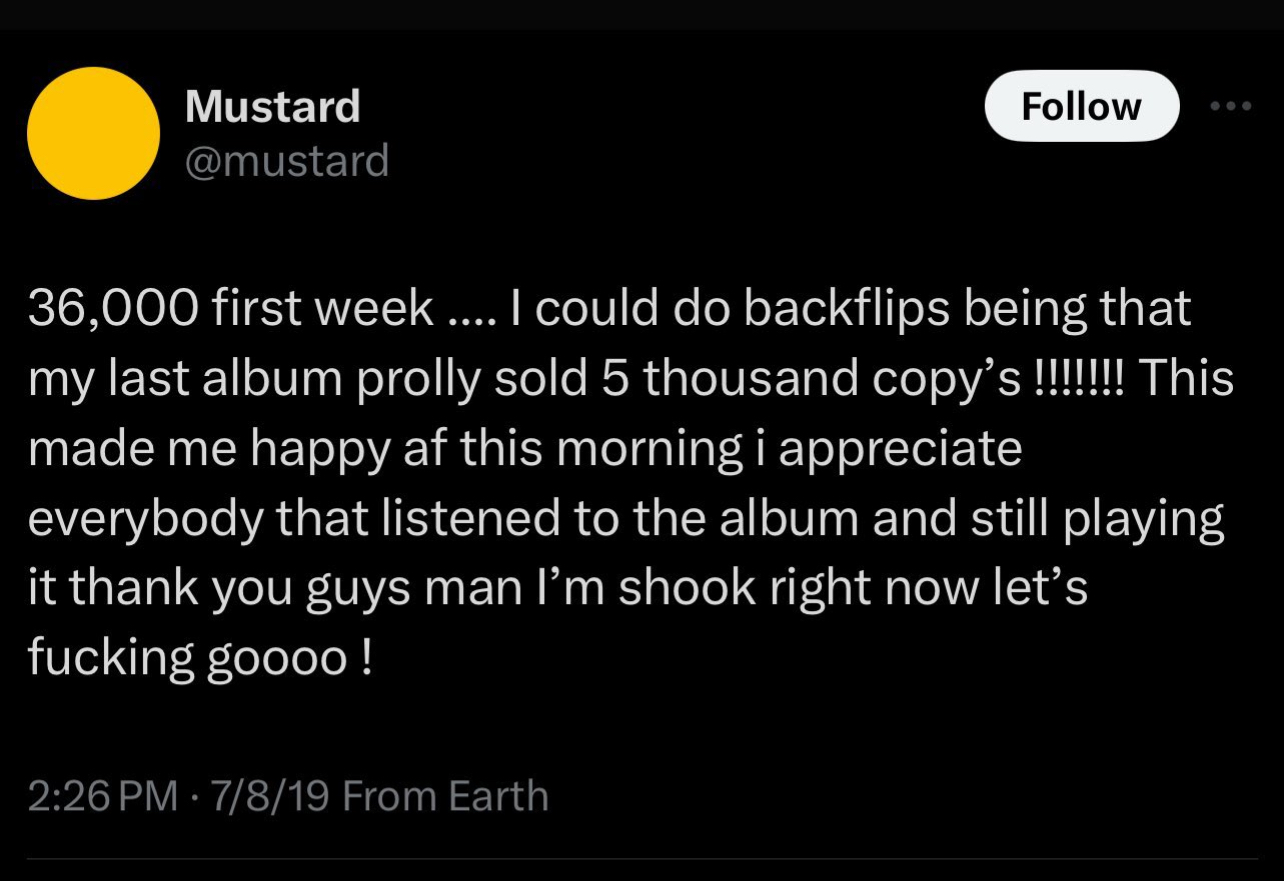Click the word "everybody" in the tweet
The width and height of the screenshot is (1284, 881).
[x=143, y=519]
